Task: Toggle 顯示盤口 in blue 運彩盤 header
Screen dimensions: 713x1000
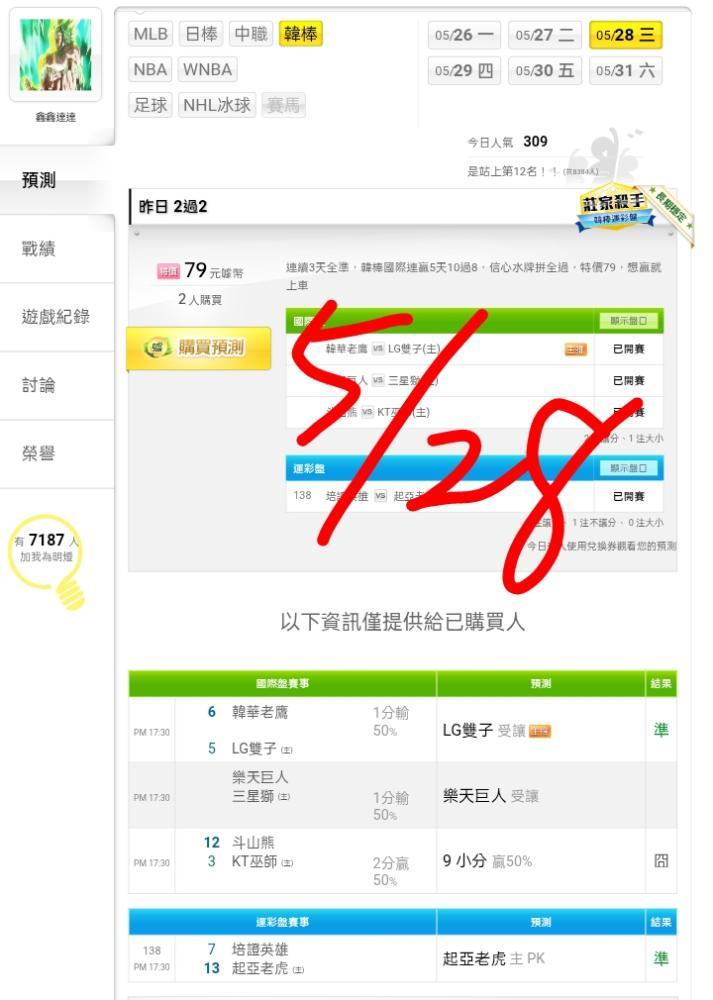Action: click(628, 468)
